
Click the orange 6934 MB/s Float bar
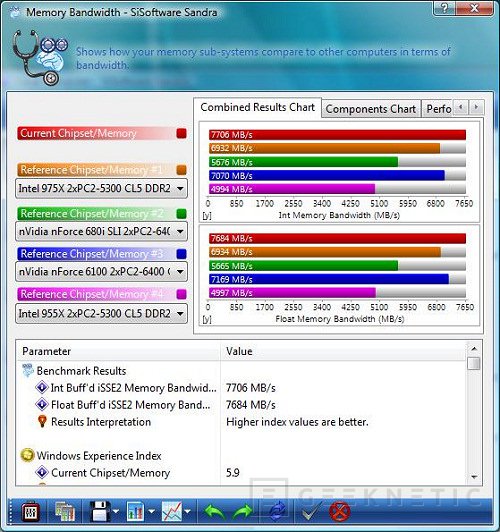point(325,252)
